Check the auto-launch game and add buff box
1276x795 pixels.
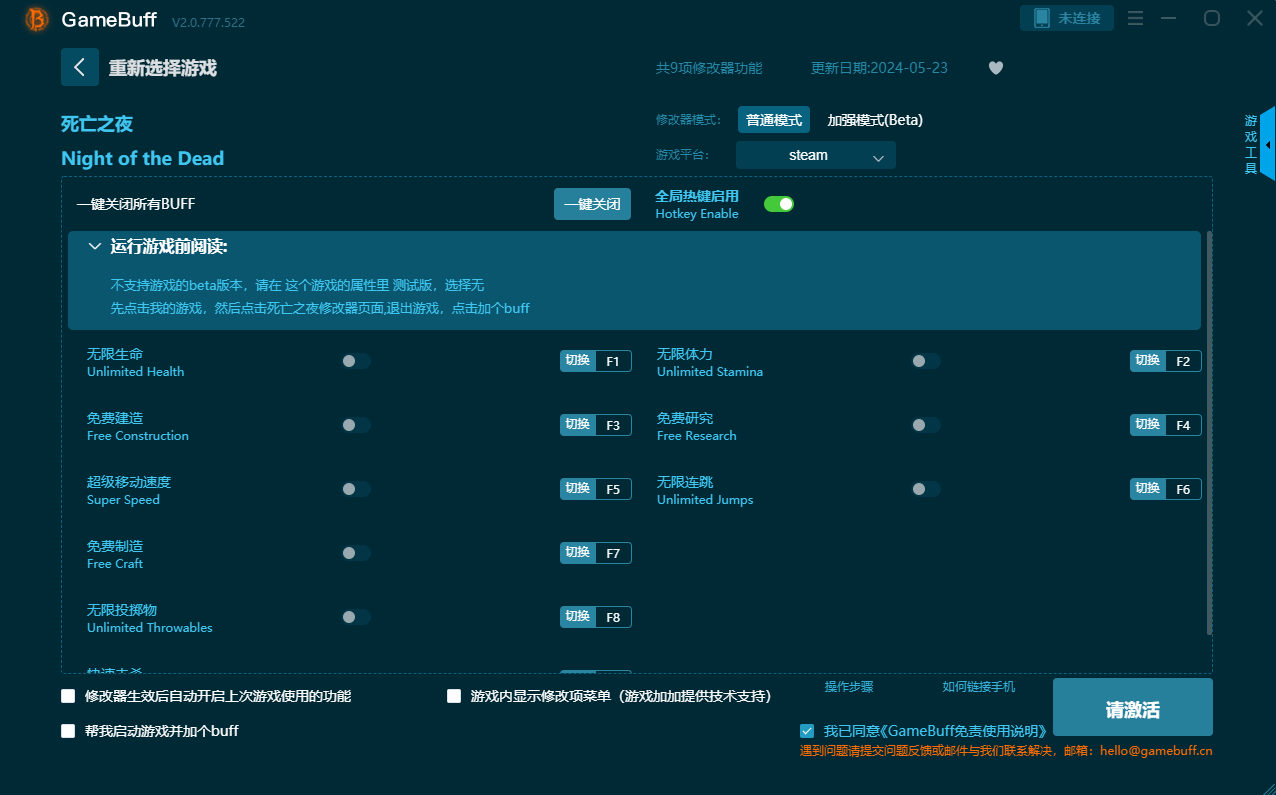tap(68, 731)
